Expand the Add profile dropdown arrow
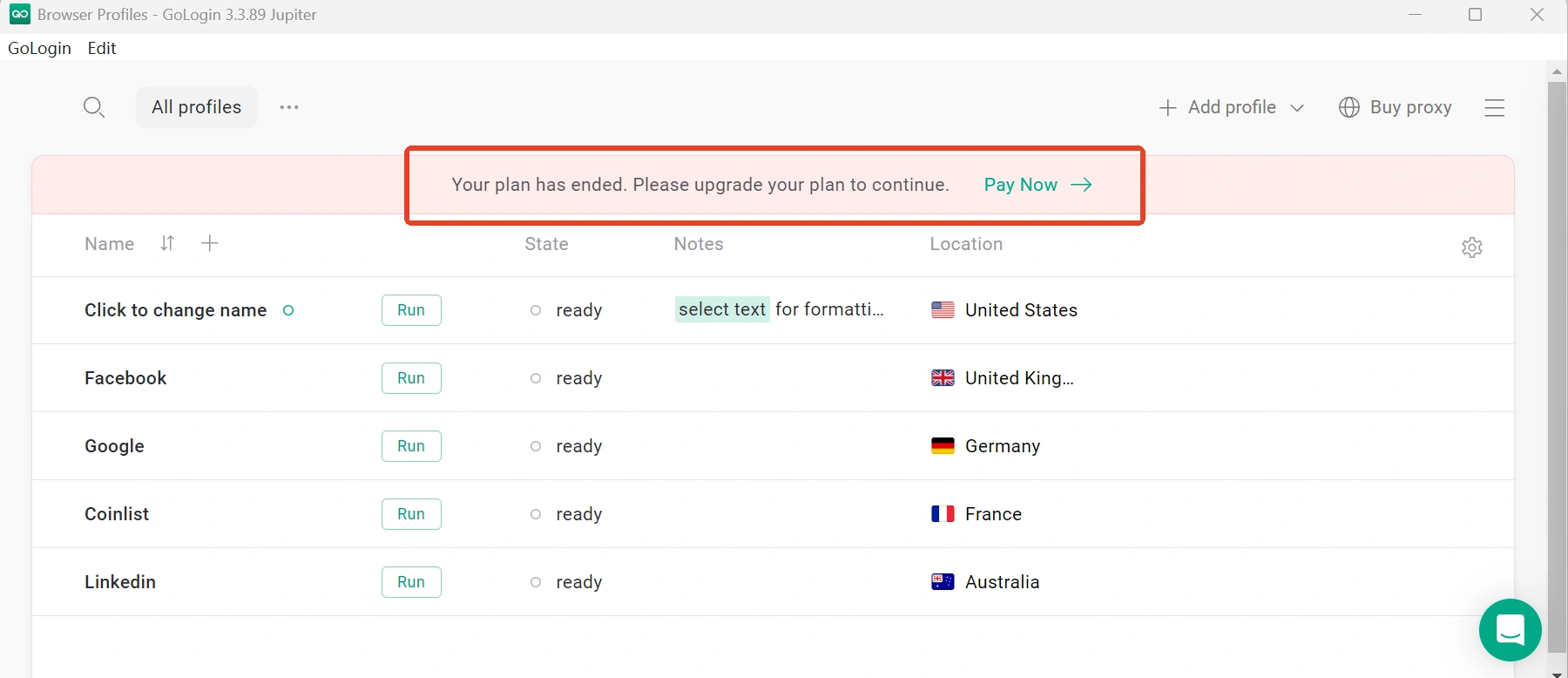Screen dimensions: 1568x678 click(x=1297, y=108)
